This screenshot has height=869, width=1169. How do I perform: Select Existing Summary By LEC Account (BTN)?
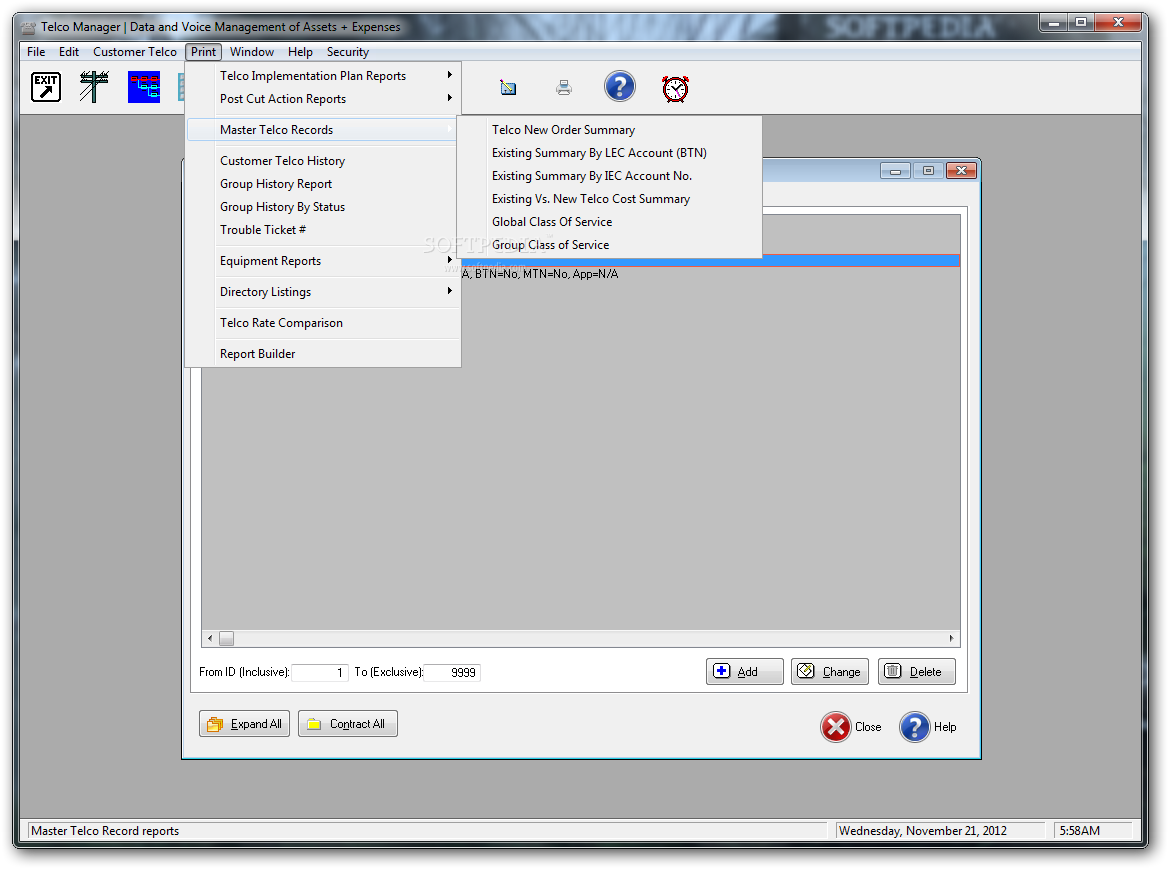(x=609, y=153)
